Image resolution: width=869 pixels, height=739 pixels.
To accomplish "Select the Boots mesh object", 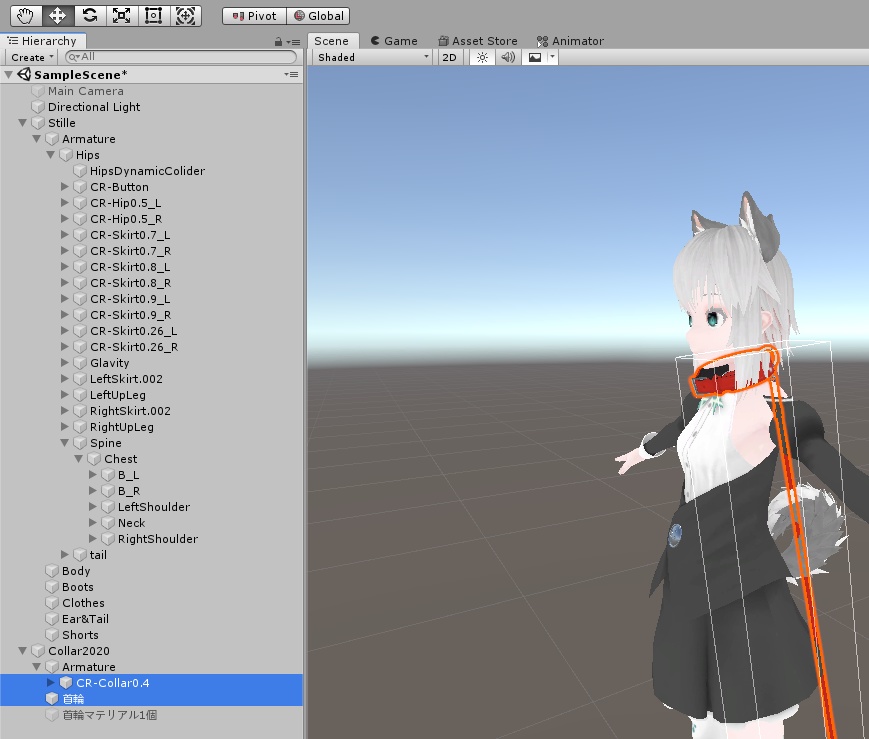I will tap(77, 587).
